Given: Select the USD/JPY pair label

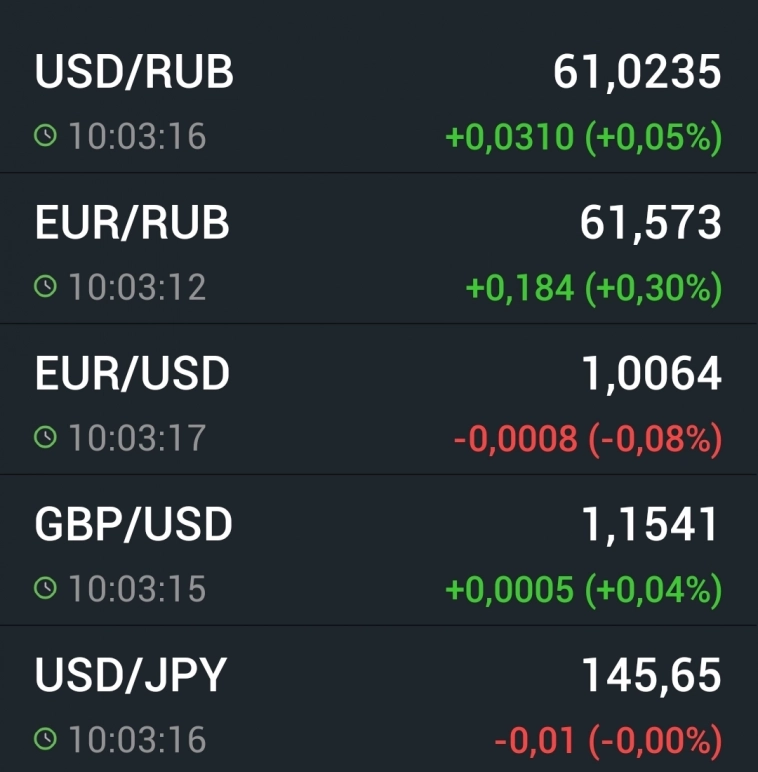Looking at the screenshot, I should click(130, 676).
